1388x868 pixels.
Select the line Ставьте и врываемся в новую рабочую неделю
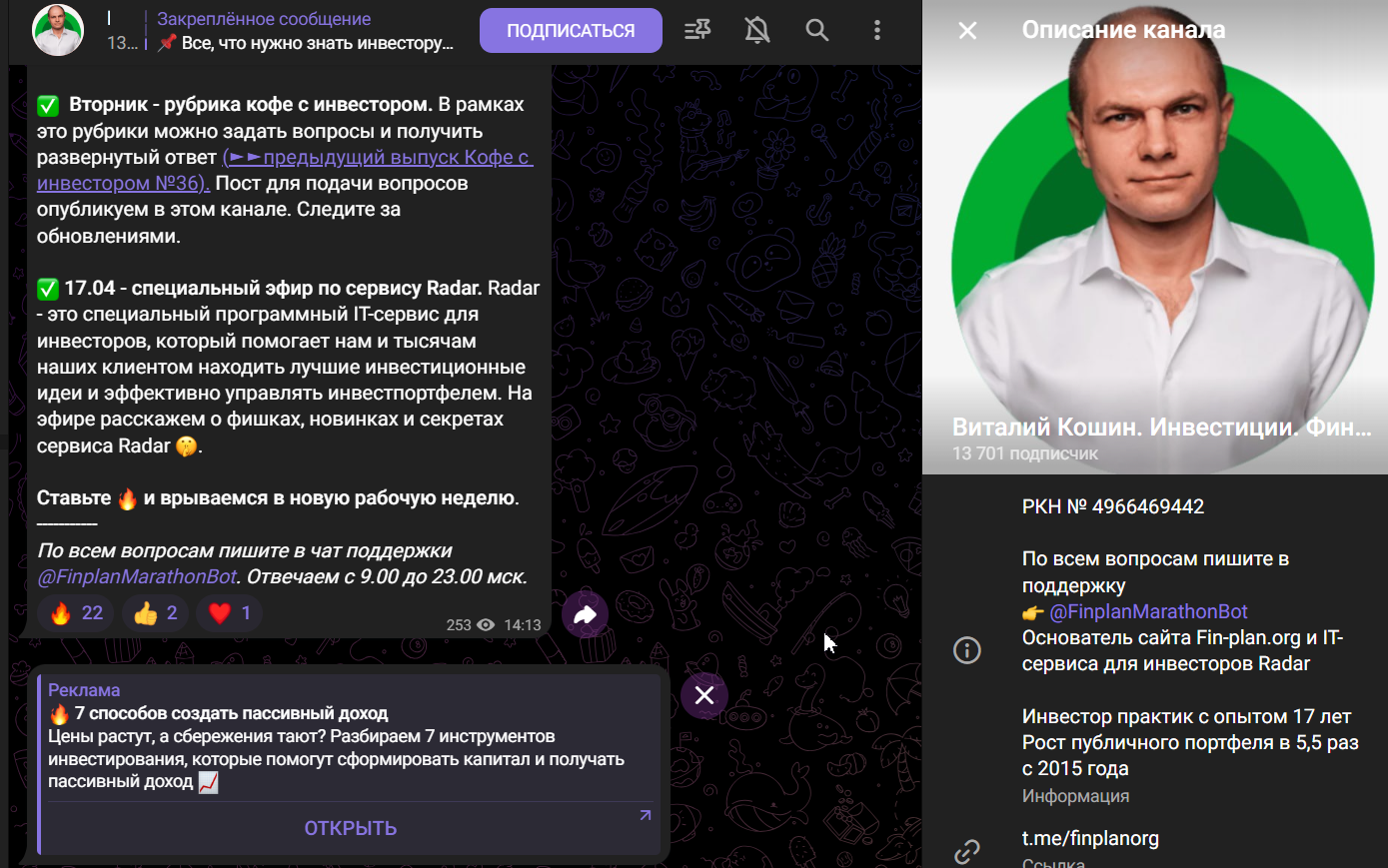(x=278, y=498)
